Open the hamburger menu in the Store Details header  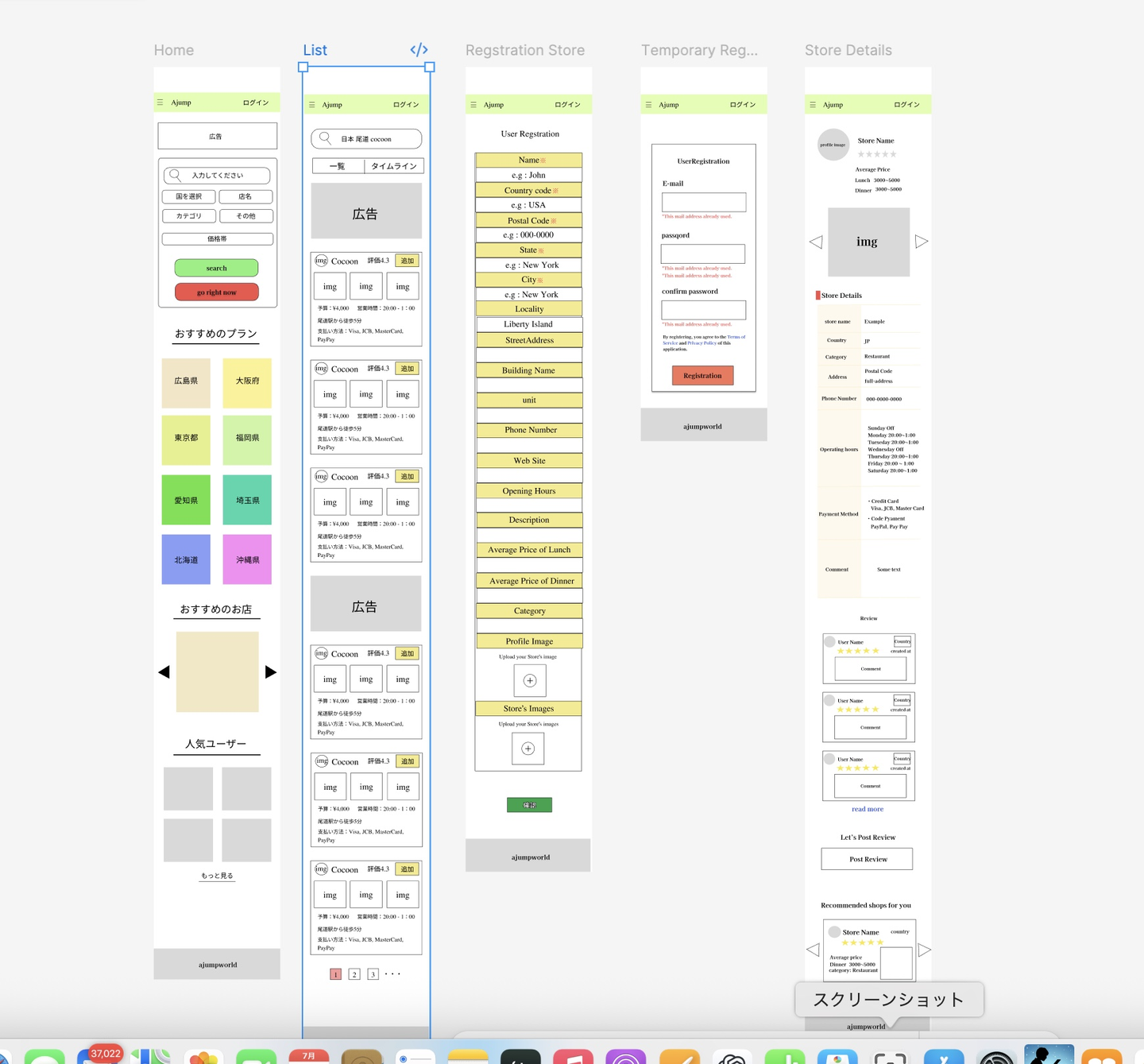(813, 105)
